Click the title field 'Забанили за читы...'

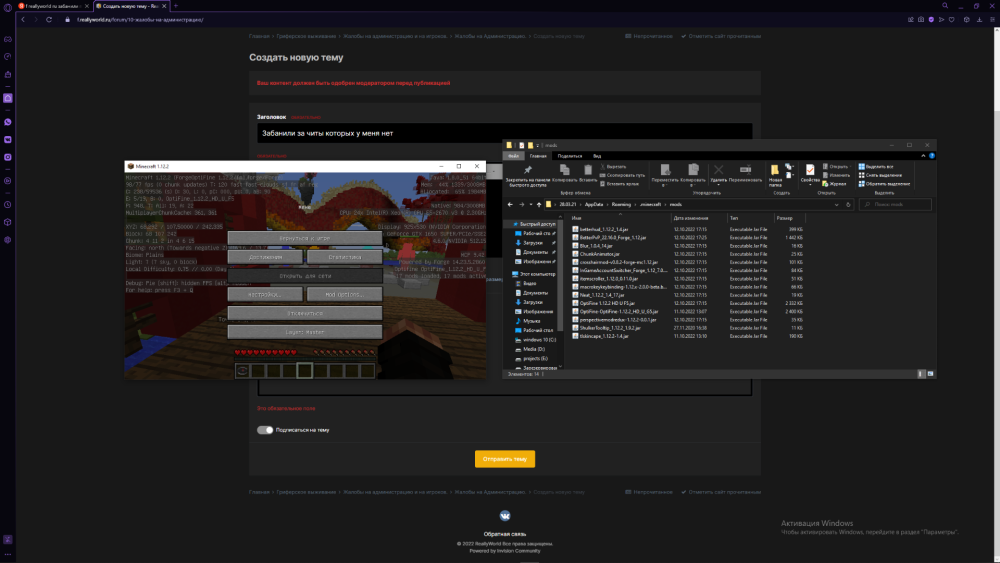point(504,133)
